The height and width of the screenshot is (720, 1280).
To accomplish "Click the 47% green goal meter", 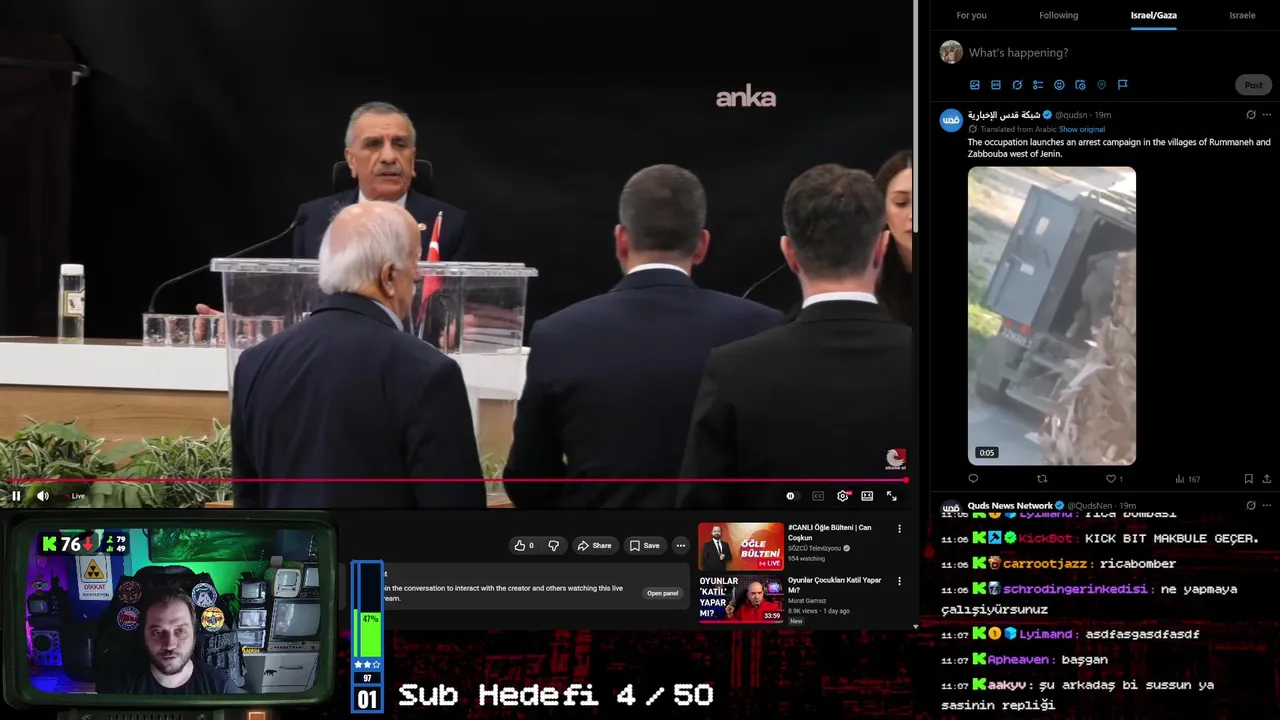I will (x=370, y=633).
